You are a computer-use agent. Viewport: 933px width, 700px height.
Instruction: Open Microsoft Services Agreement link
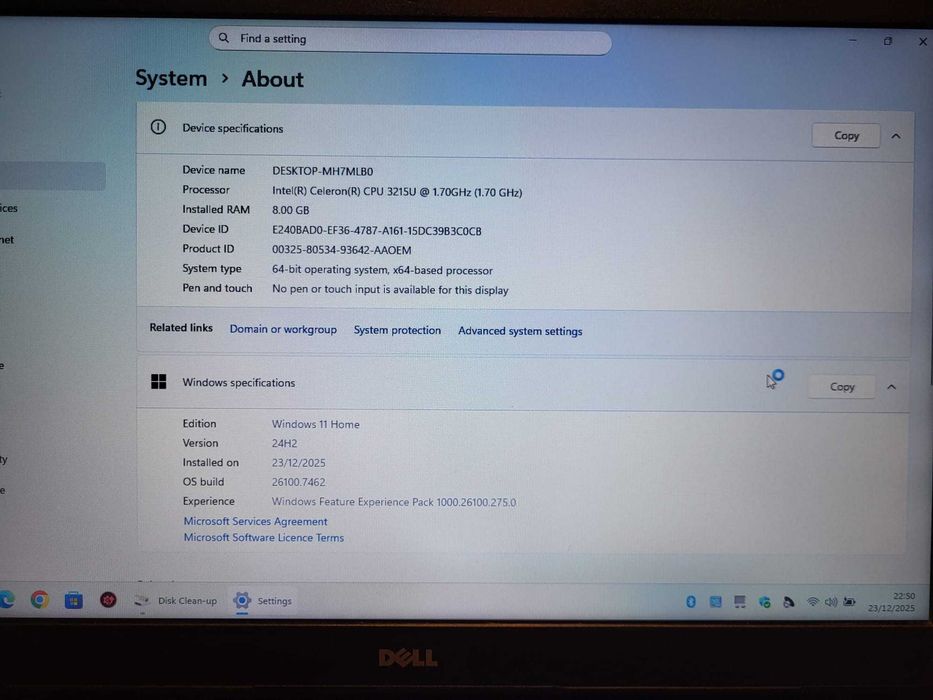pyautogui.click(x=255, y=521)
